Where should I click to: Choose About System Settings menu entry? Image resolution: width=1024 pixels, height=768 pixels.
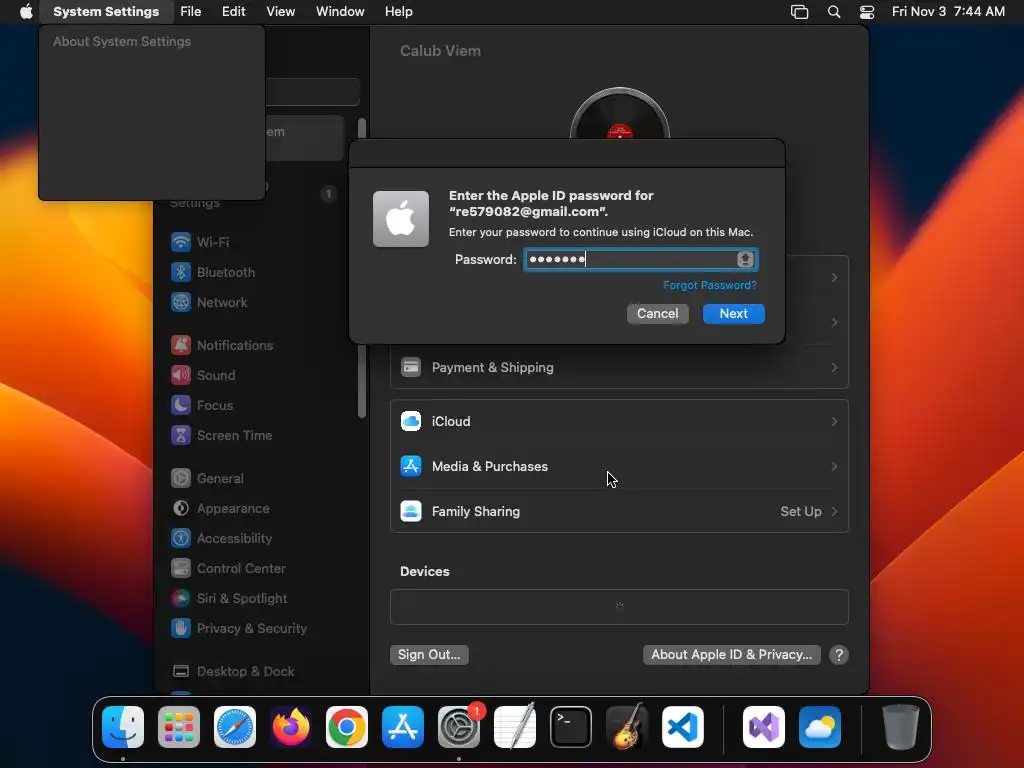point(122,41)
